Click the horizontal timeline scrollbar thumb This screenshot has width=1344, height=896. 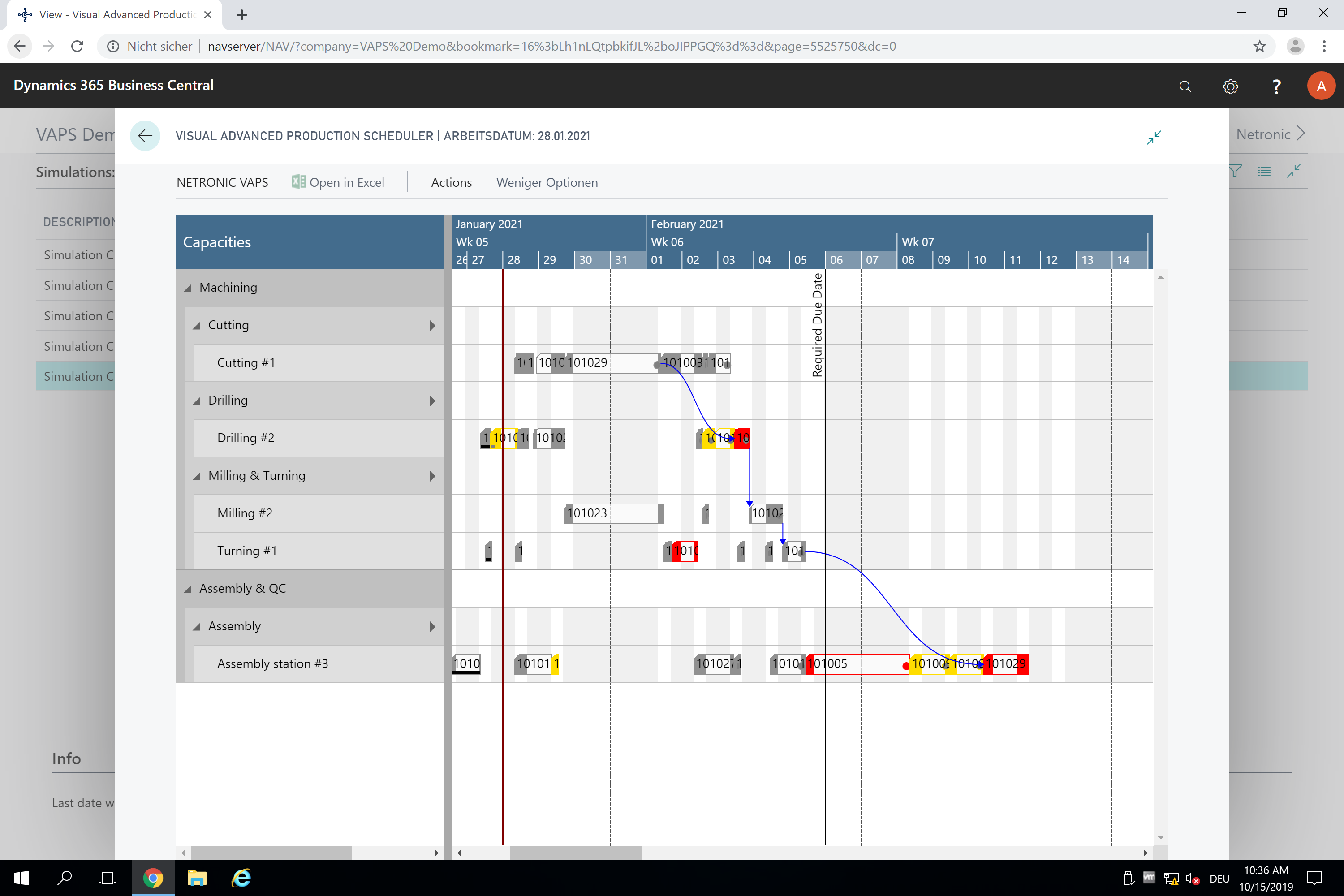point(575,853)
